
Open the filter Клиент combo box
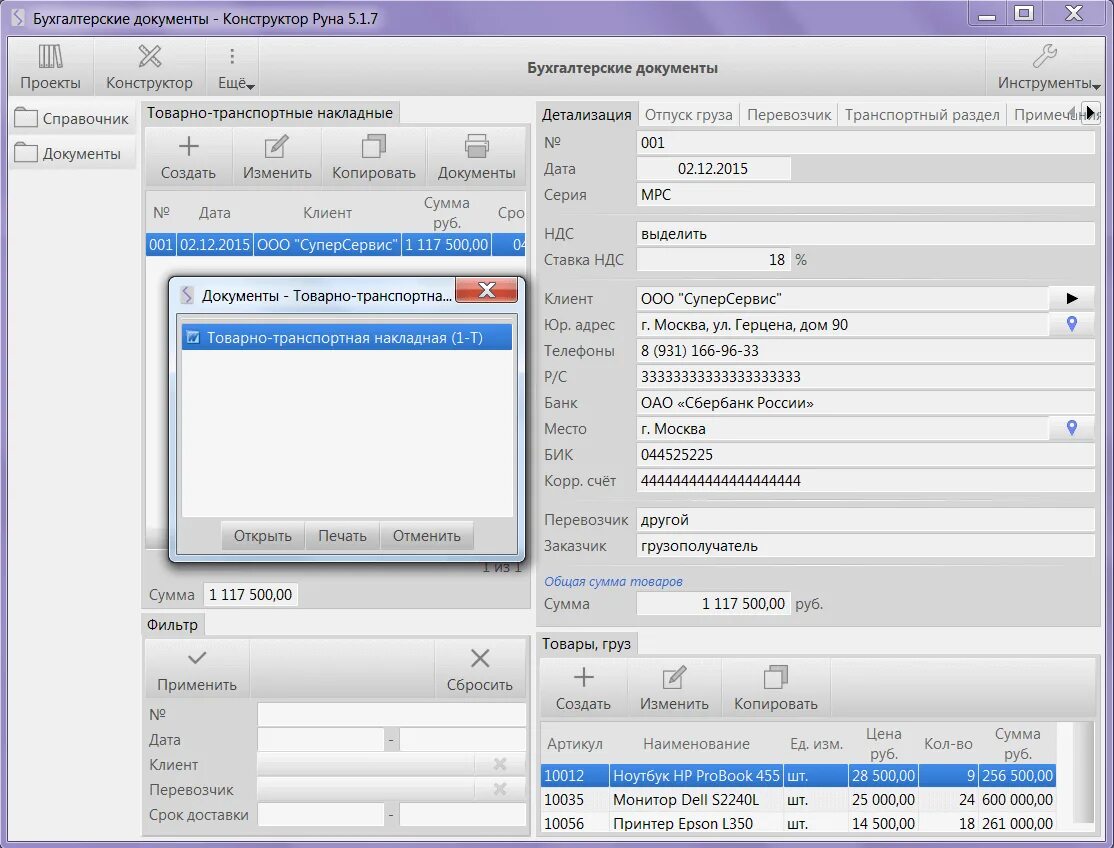pyautogui.click(x=366, y=764)
